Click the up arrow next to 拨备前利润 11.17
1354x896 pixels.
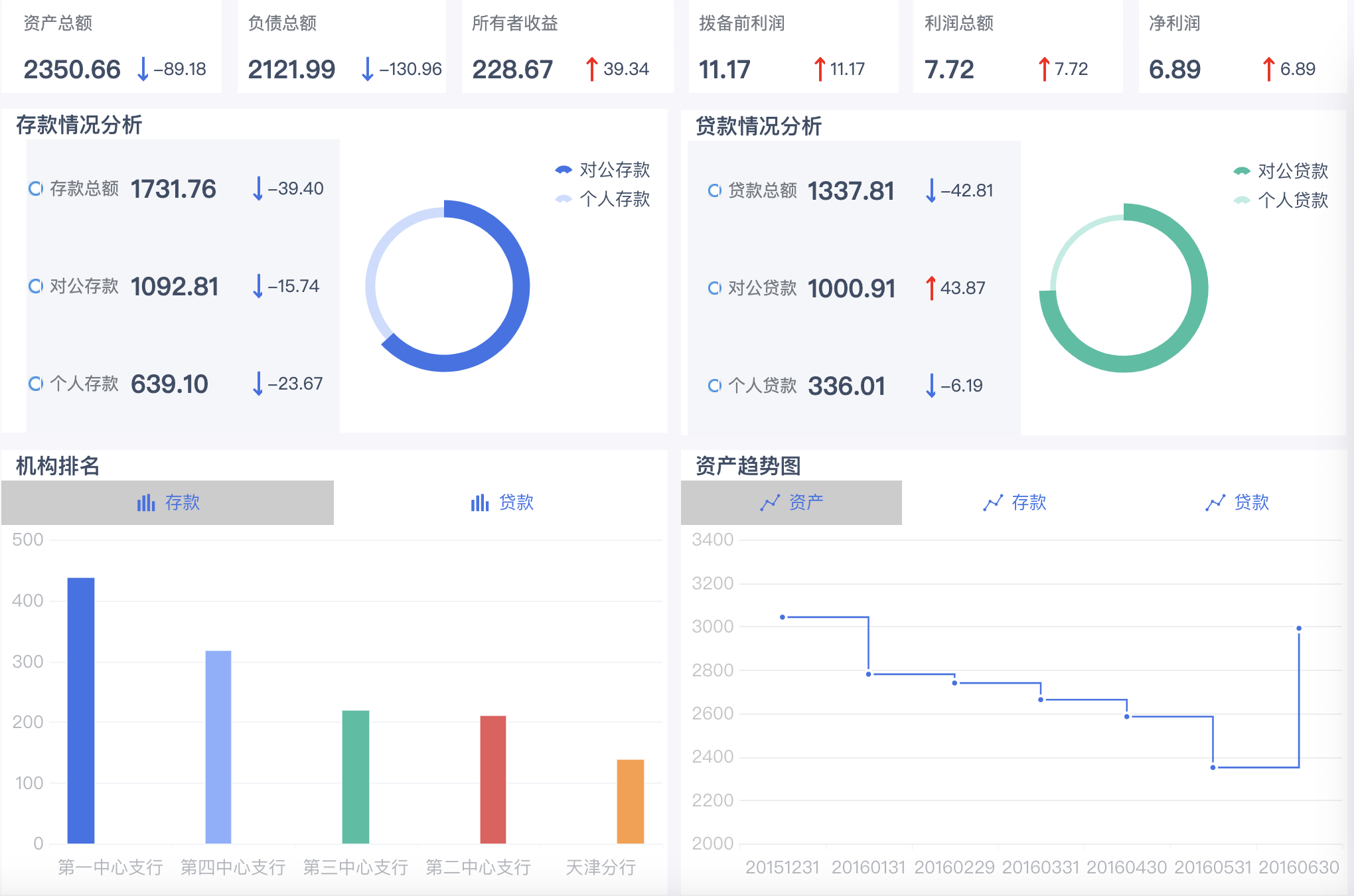[x=820, y=69]
